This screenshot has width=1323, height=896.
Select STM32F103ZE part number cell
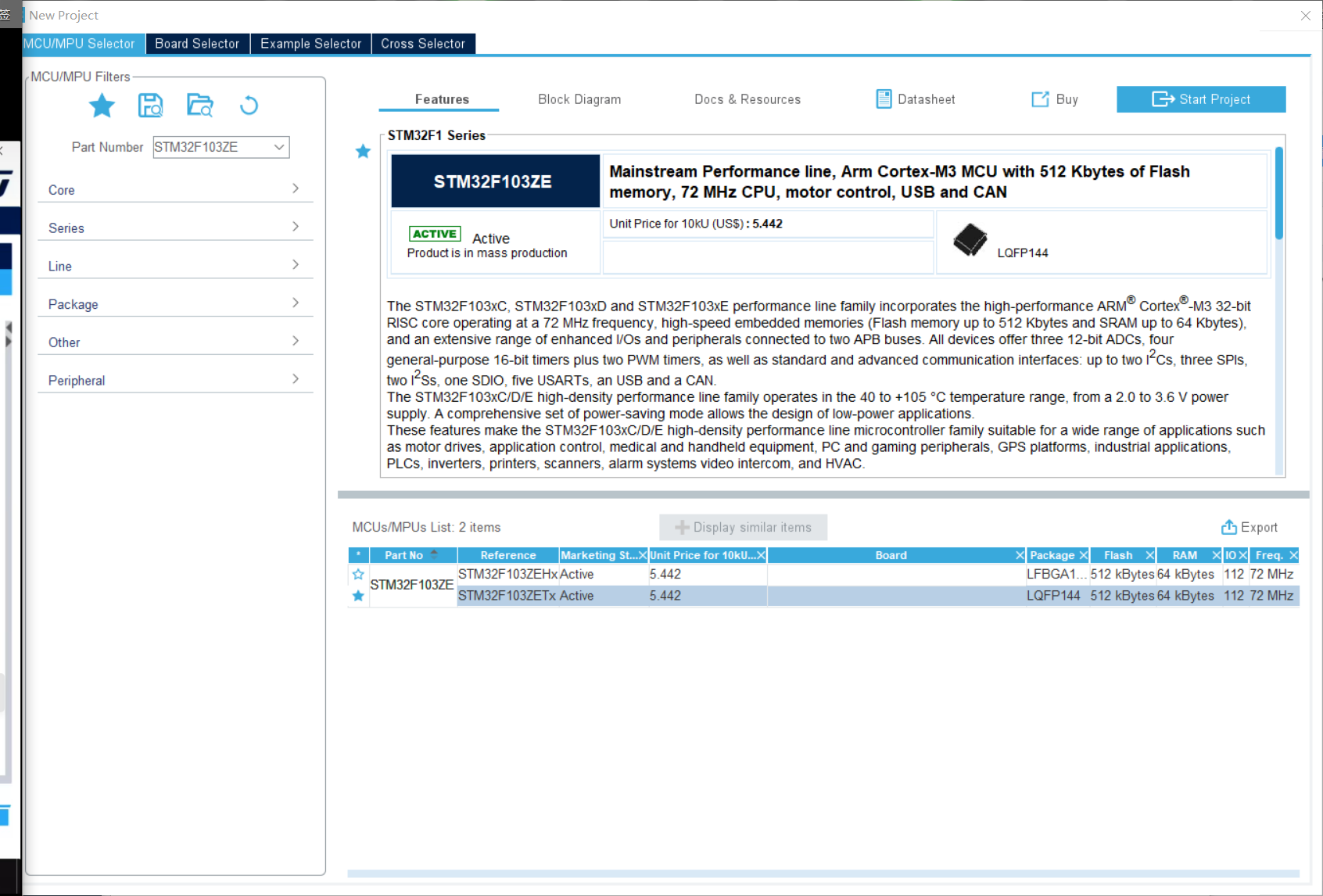[x=412, y=585]
